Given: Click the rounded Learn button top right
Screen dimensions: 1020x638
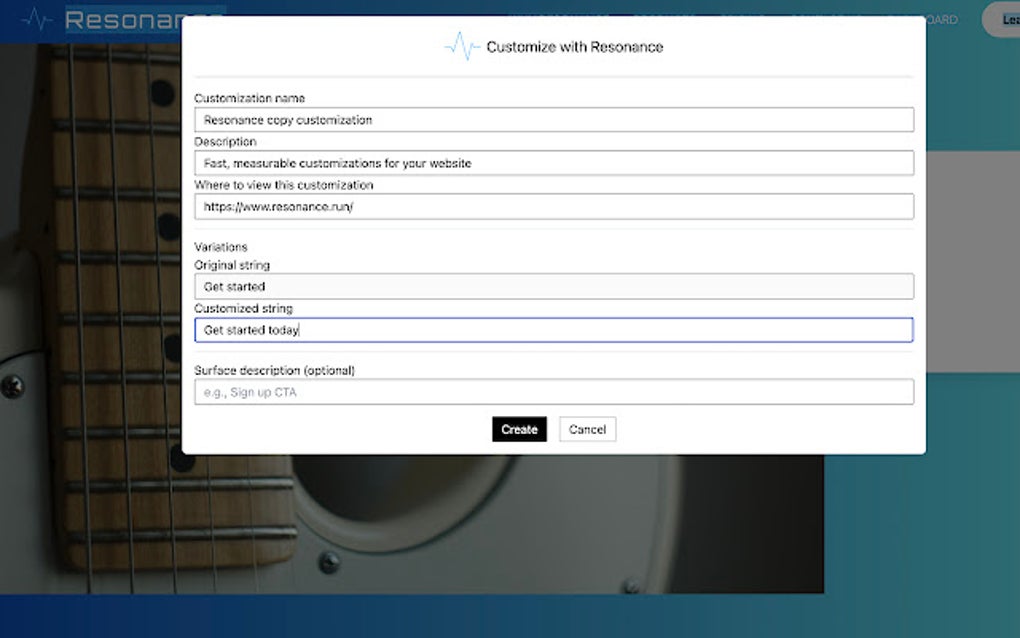Looking at the screenshot, I should click(1007, 19).
